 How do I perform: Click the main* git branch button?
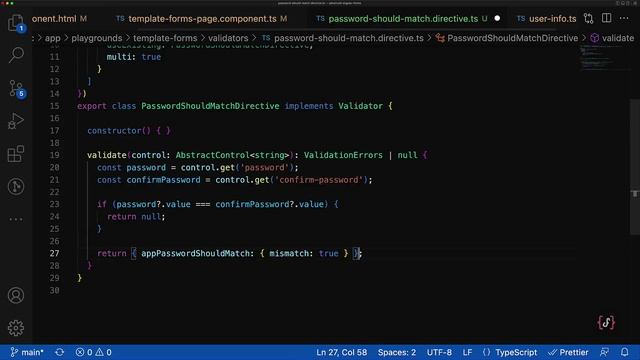click(27, 352)
